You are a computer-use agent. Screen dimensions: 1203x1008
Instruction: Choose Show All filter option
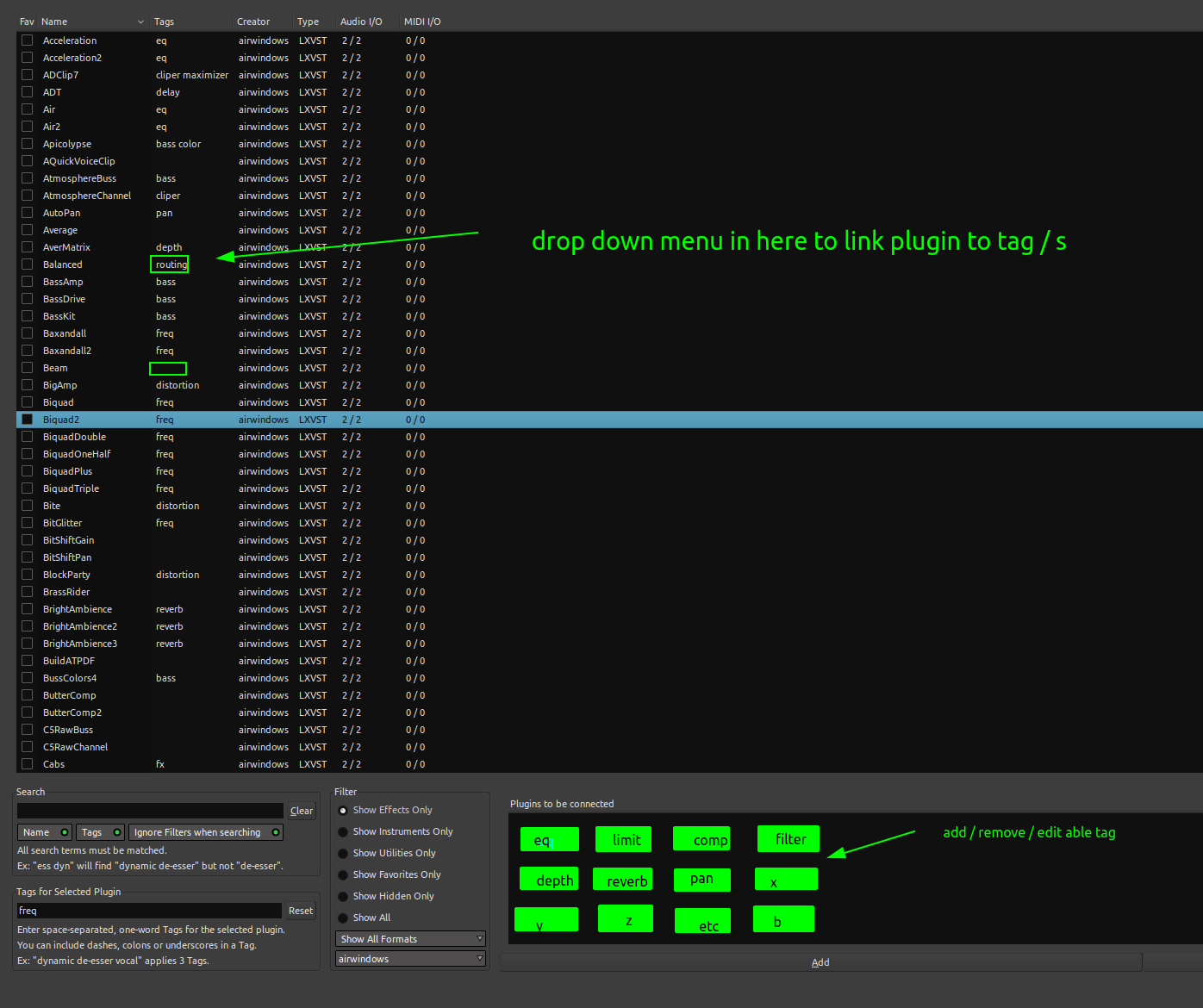[343, 918]
